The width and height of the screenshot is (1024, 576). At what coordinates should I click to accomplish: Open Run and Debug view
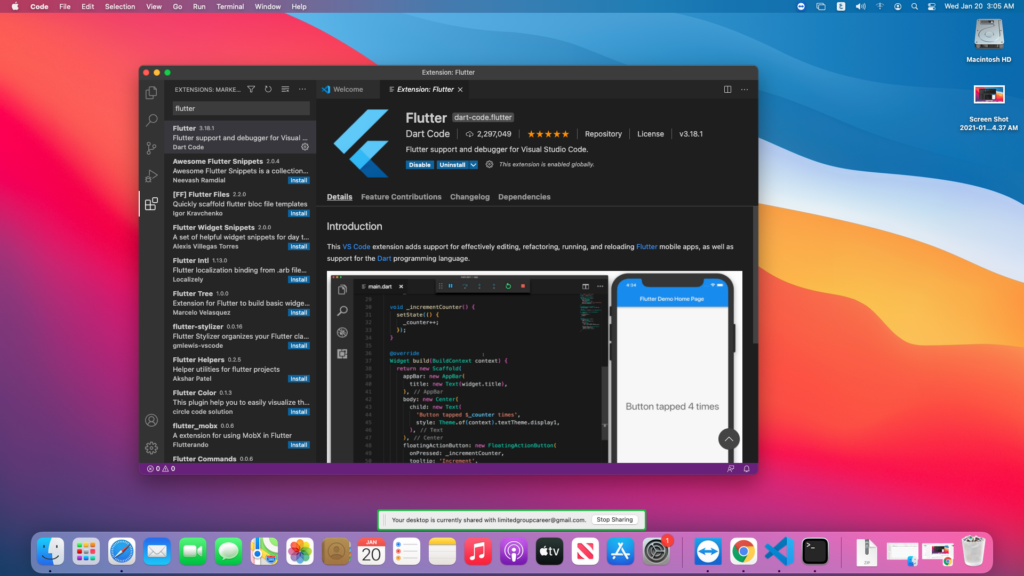pos(152,176)
